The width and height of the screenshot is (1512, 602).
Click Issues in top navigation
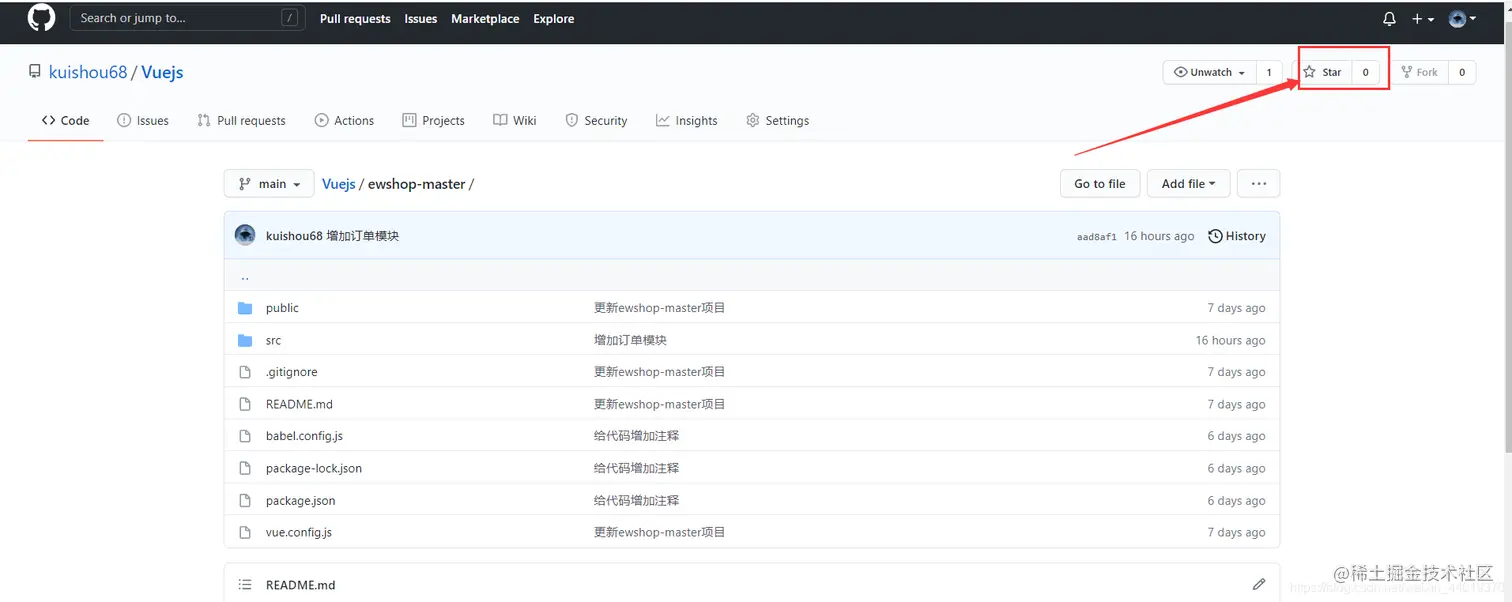pos(421,19)
